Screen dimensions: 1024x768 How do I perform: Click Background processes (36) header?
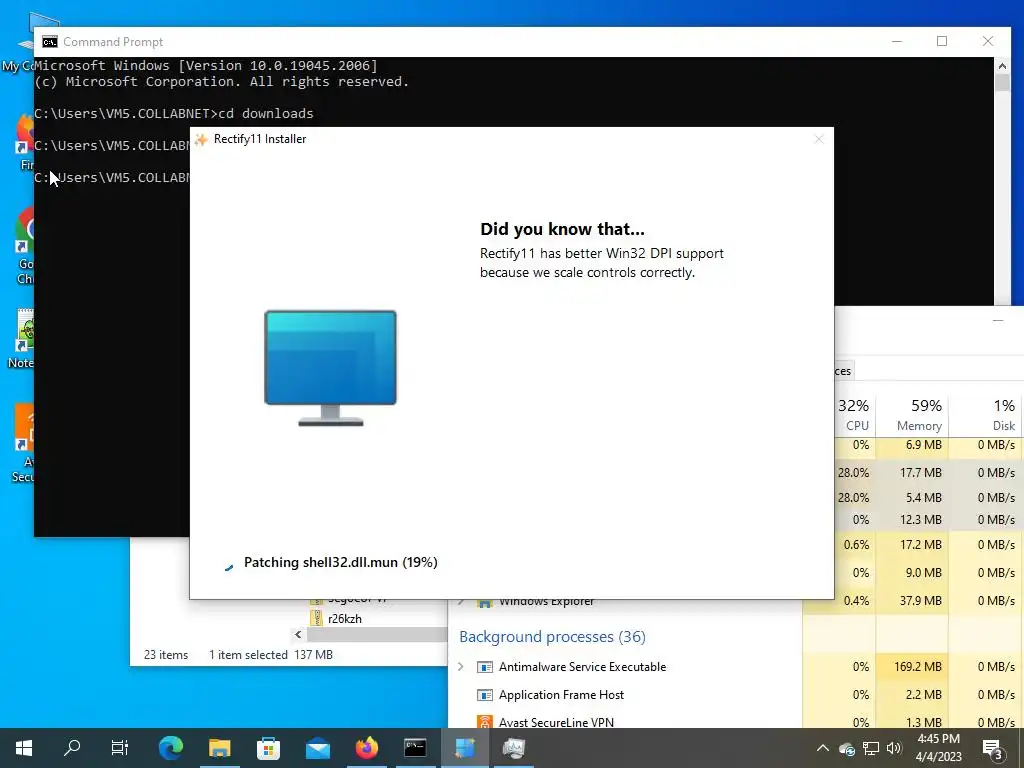pyautogui.click(x=552, y=637)
